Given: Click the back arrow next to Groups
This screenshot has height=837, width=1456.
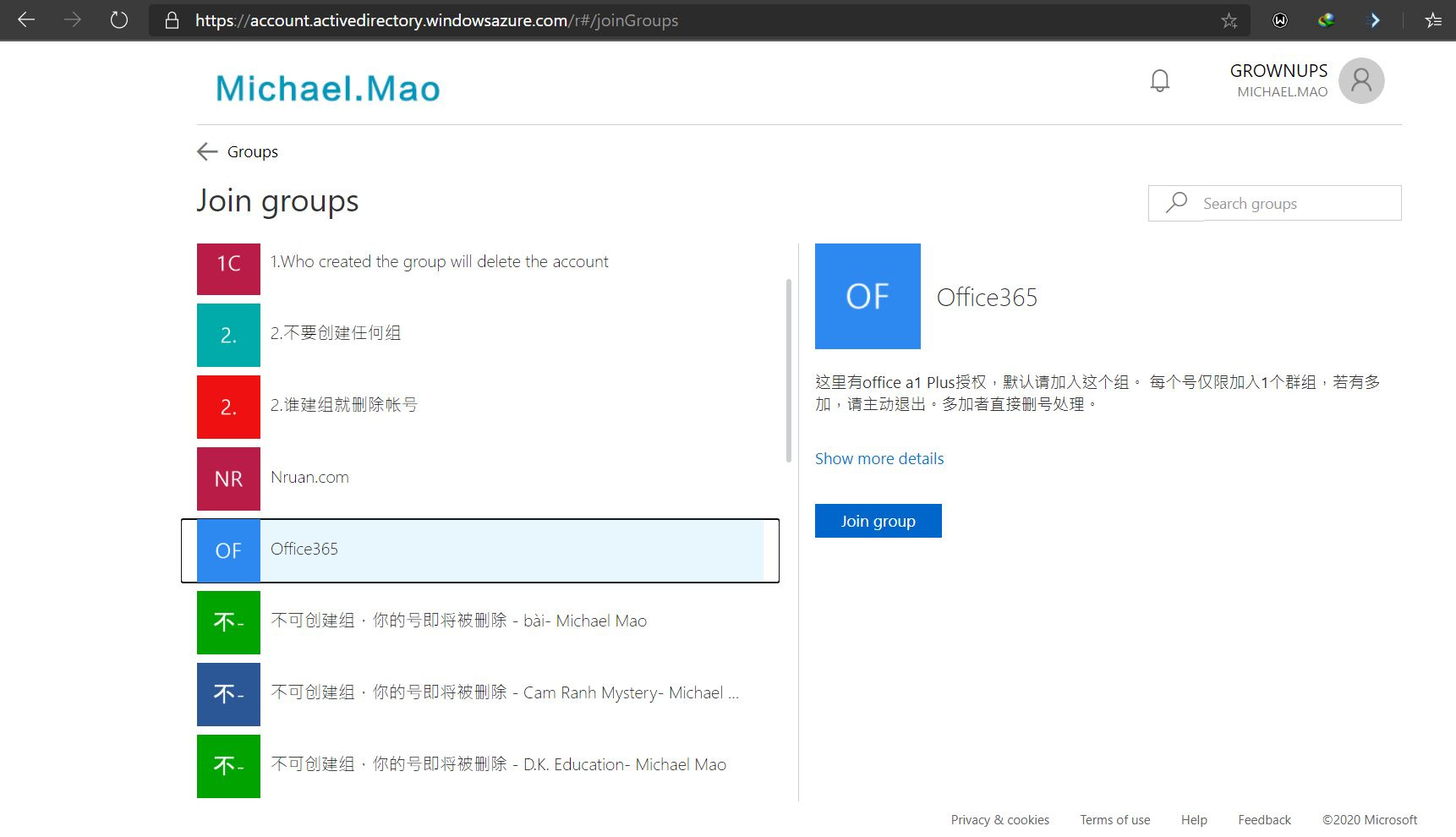Looking at the screenshot, I should coord(207,152).
